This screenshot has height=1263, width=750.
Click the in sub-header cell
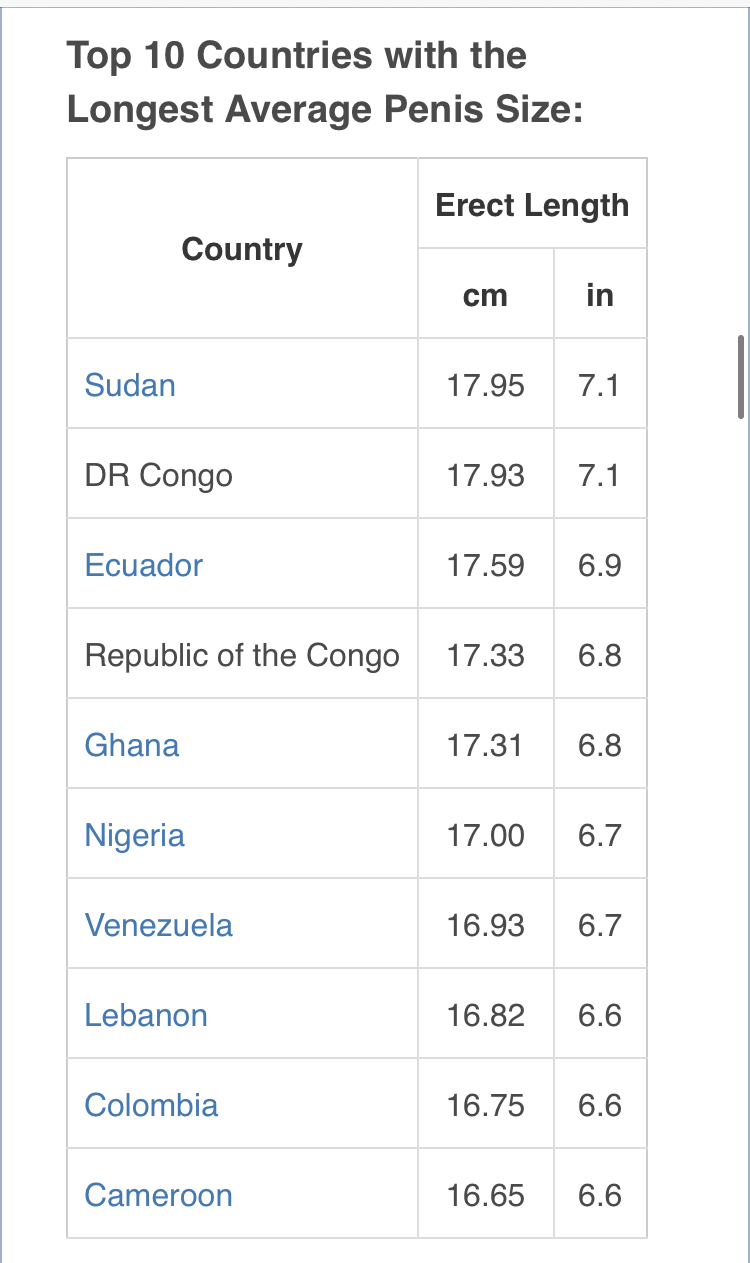tap(600, 295)
